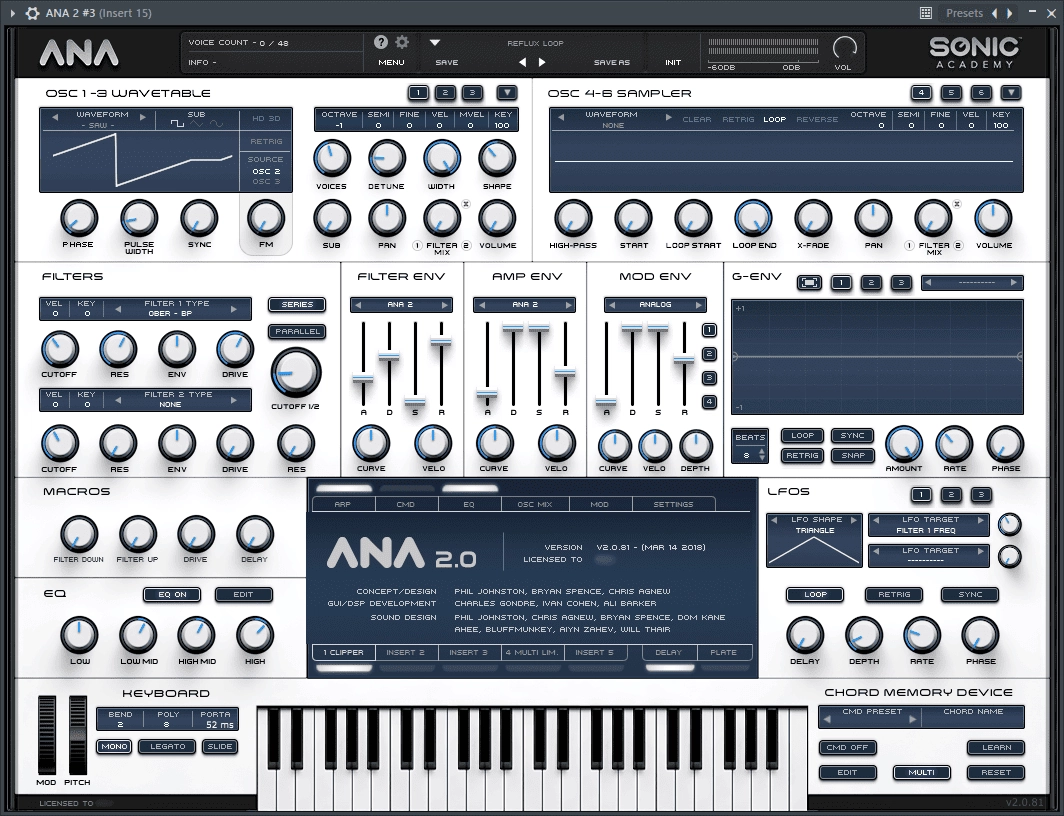Select the 1 CLIPPER insert slot

tap(343, 653)
